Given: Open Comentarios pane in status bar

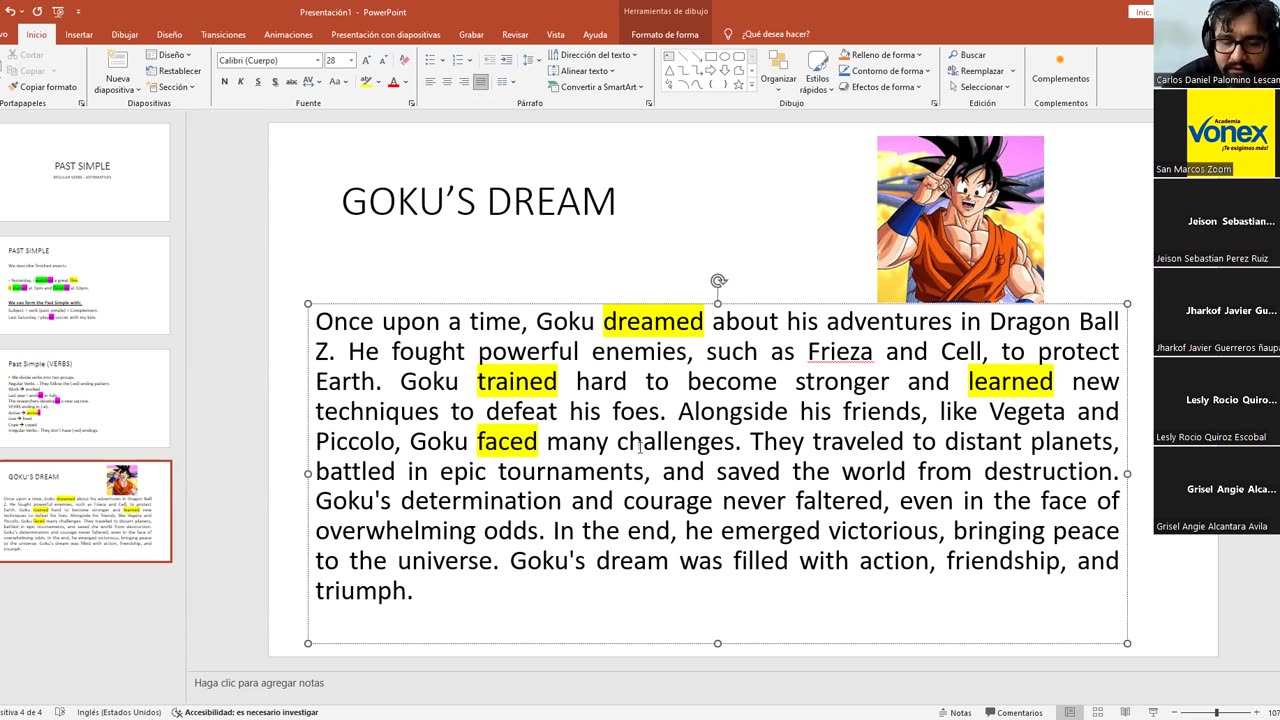Looking at the screenshot, I should 1014,712.
